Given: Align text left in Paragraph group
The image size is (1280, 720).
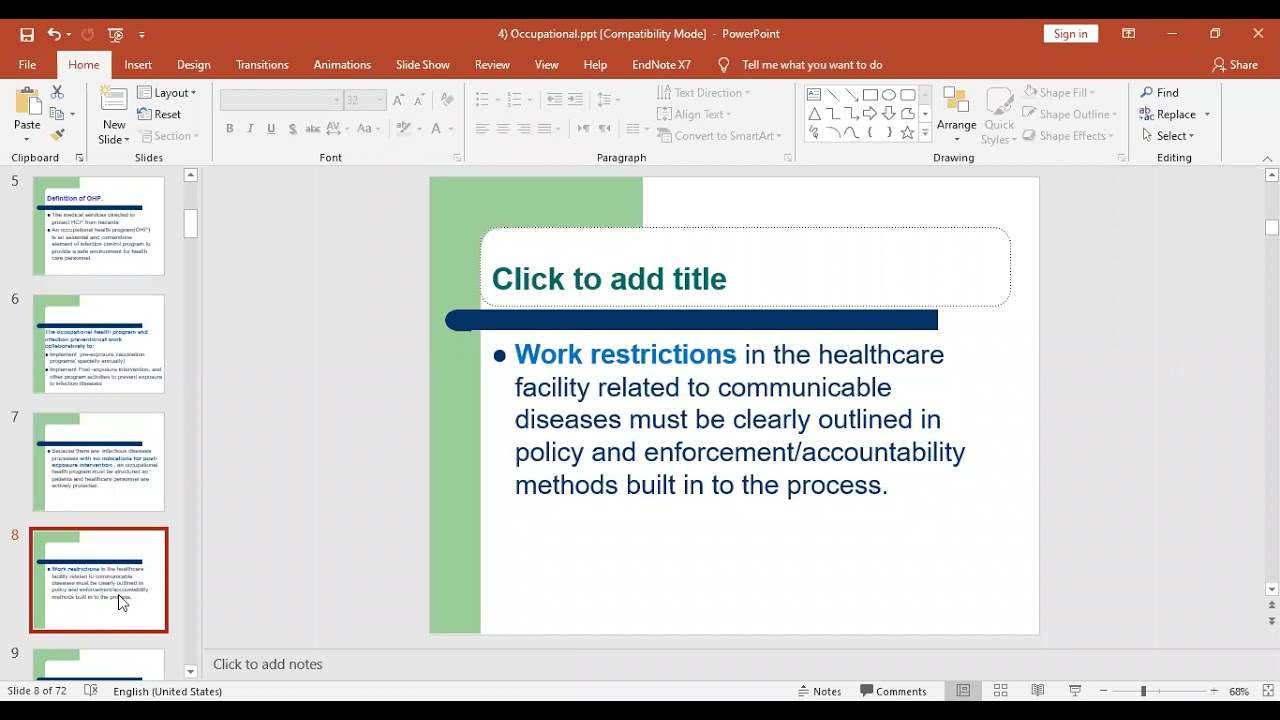Looking at the screenshot, I should [x=482, y=129].
